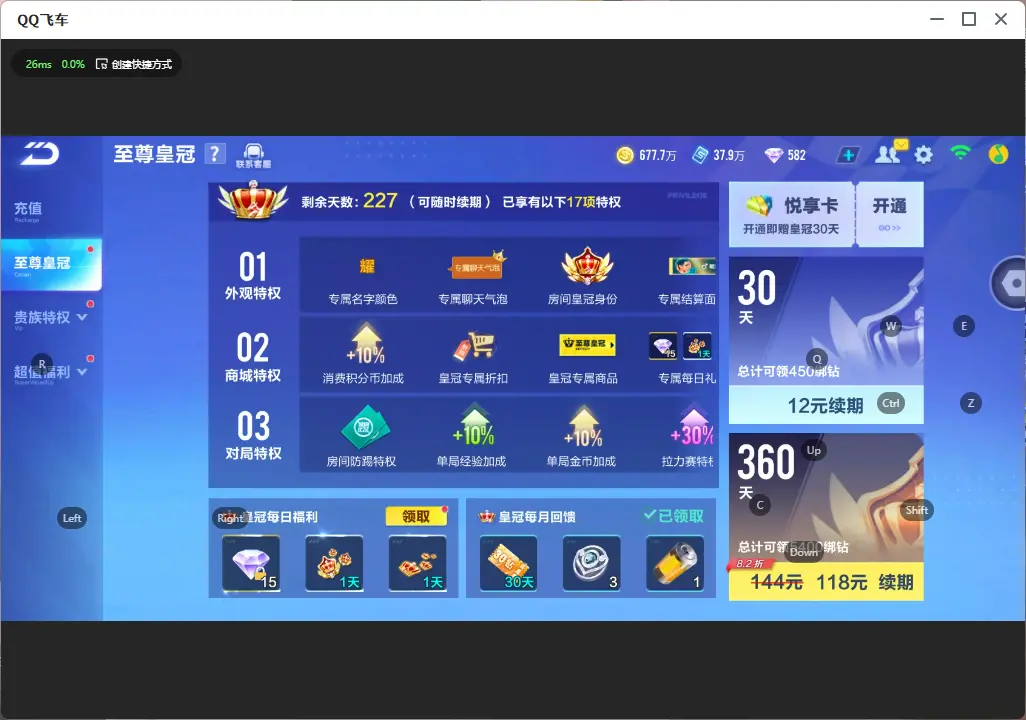
Task: Click the crown emblem in the banner
Action: 253,200
